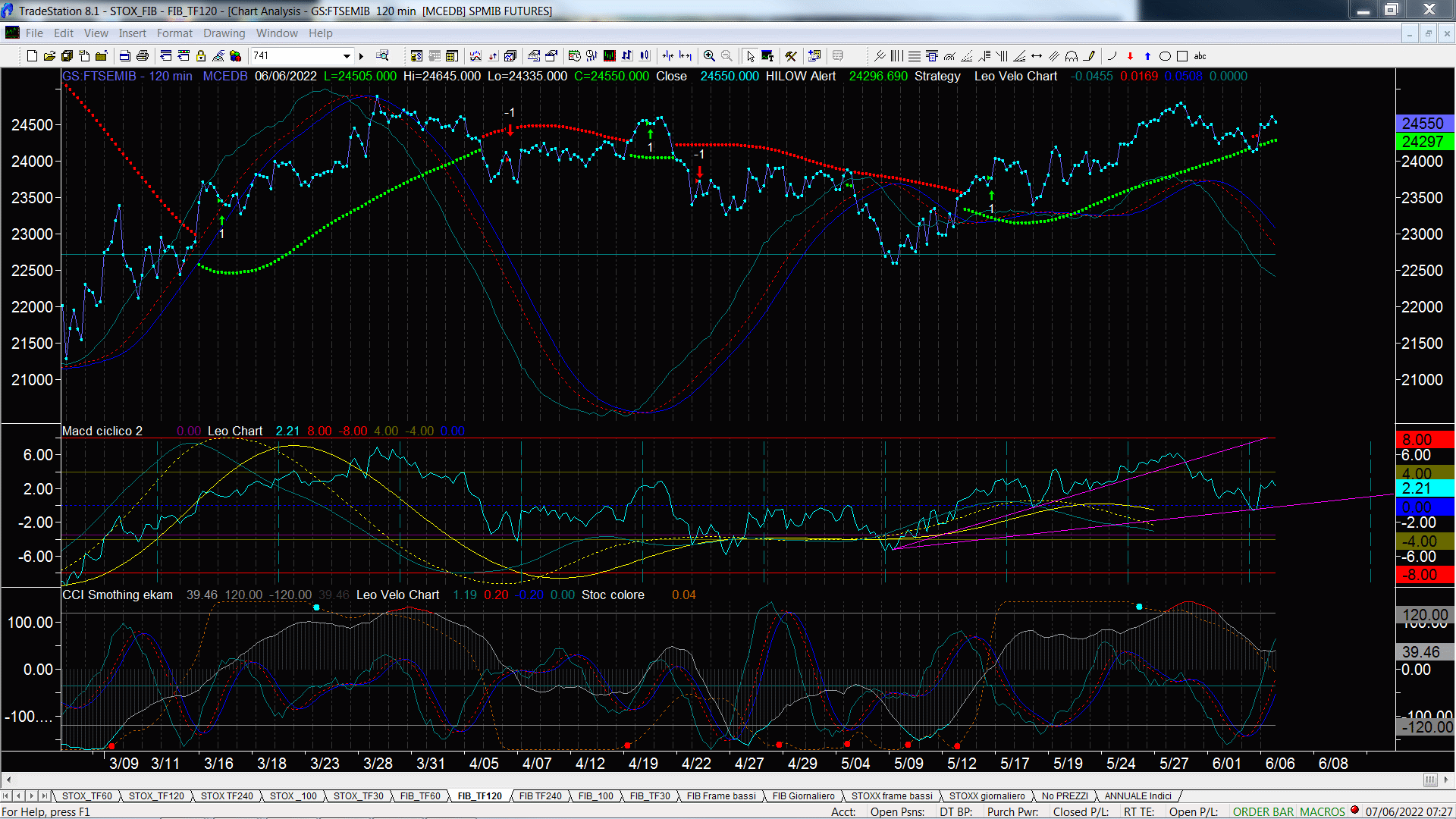Select the Ellipse drawing tool
1456x819 pixels.
click(1165, 56)
